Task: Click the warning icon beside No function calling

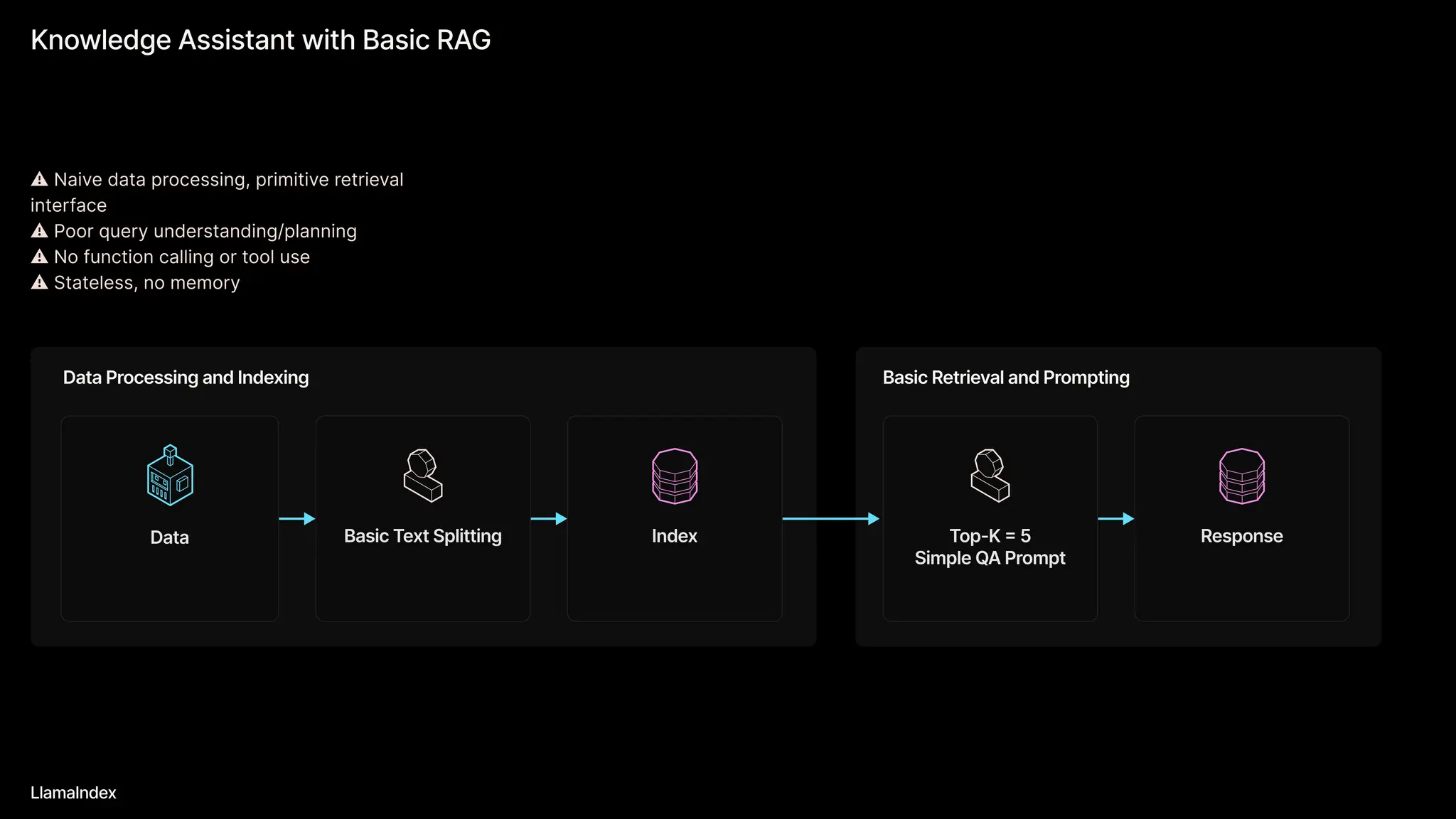Action: pyautogui.click(x=40, y=257)
